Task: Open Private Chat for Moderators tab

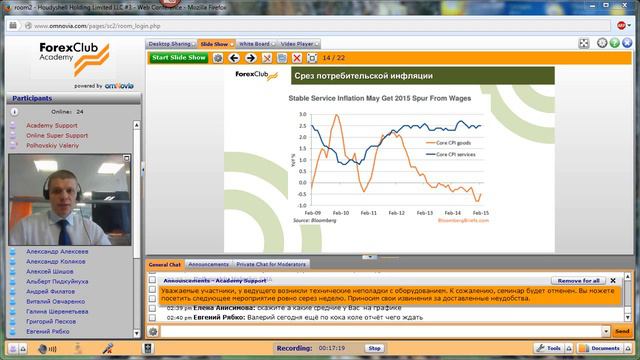Action: (271, 264)
